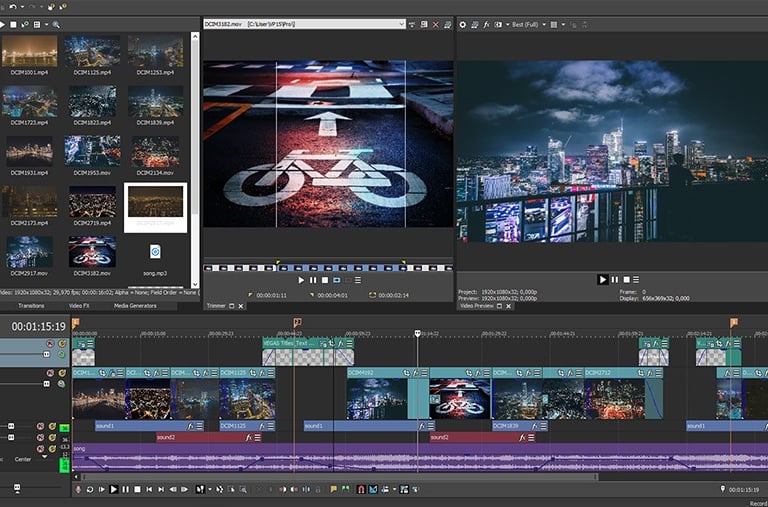Toggle loop playback in Trimmer

coord(336,280)
